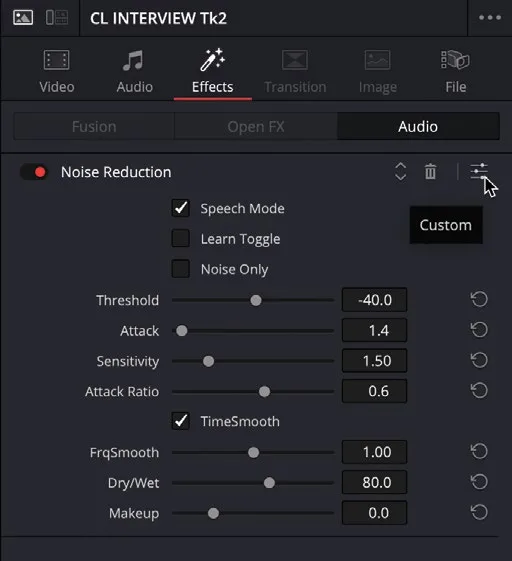Turn off Noise Reduction red toggle switch
The height and width of the screenshot is (561, 512).
point(34,172)
